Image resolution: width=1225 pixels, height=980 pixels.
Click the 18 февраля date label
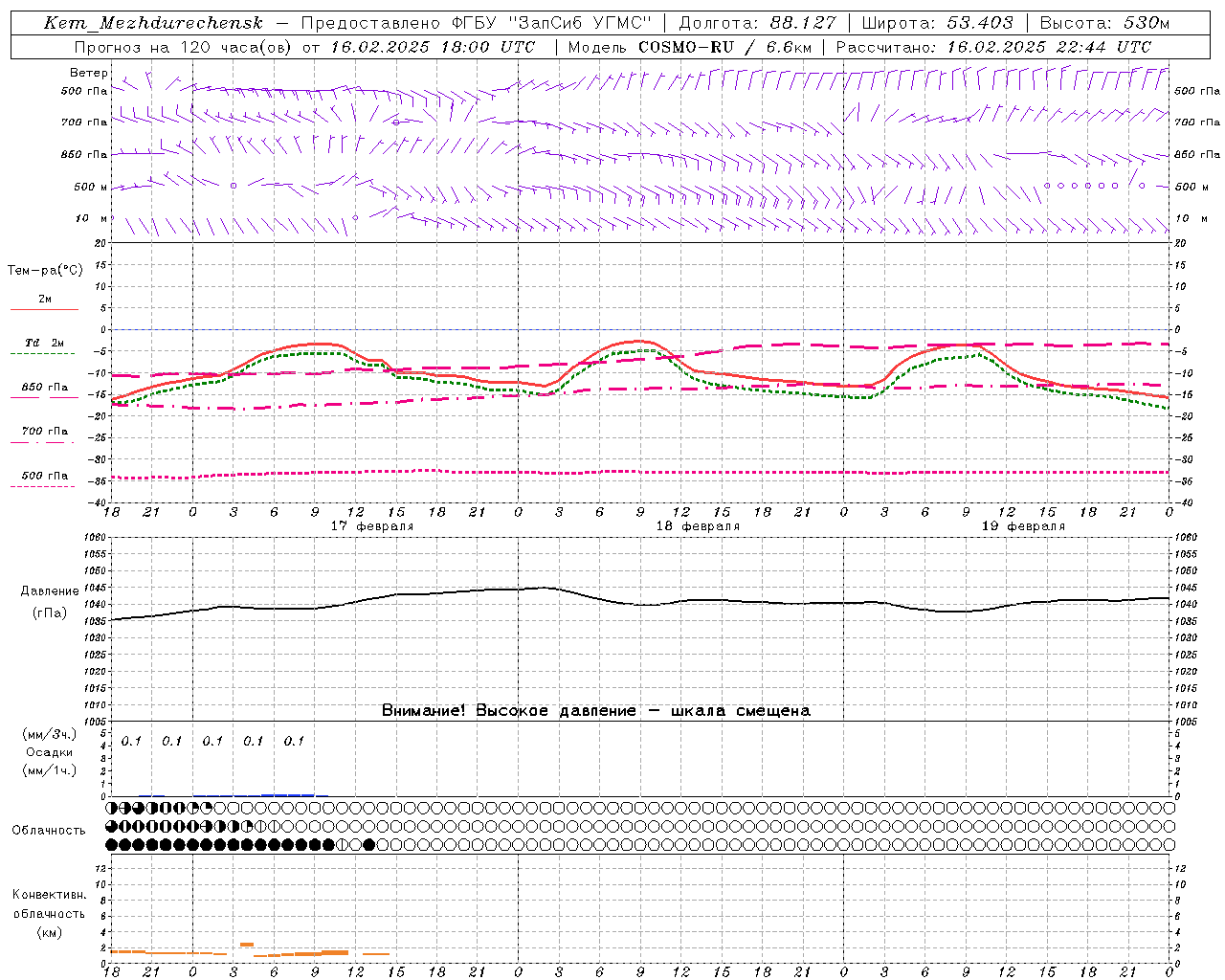click(698, 526)
